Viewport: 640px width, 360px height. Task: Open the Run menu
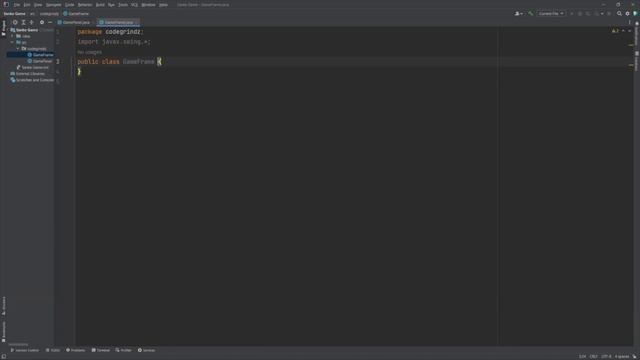click(x=111, y=5)
